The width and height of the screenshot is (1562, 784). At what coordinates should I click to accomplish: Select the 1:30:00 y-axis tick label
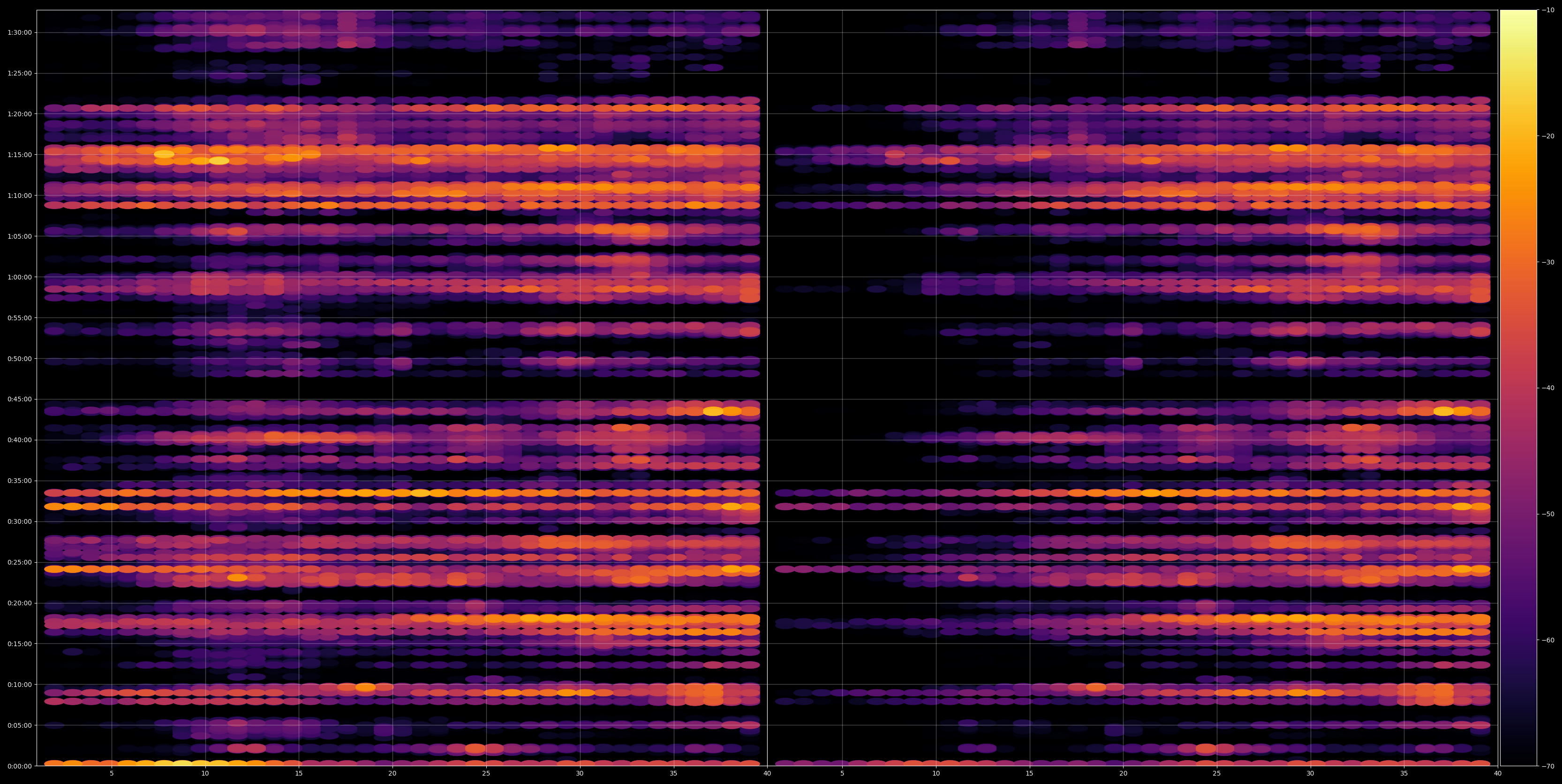(19, 33)
